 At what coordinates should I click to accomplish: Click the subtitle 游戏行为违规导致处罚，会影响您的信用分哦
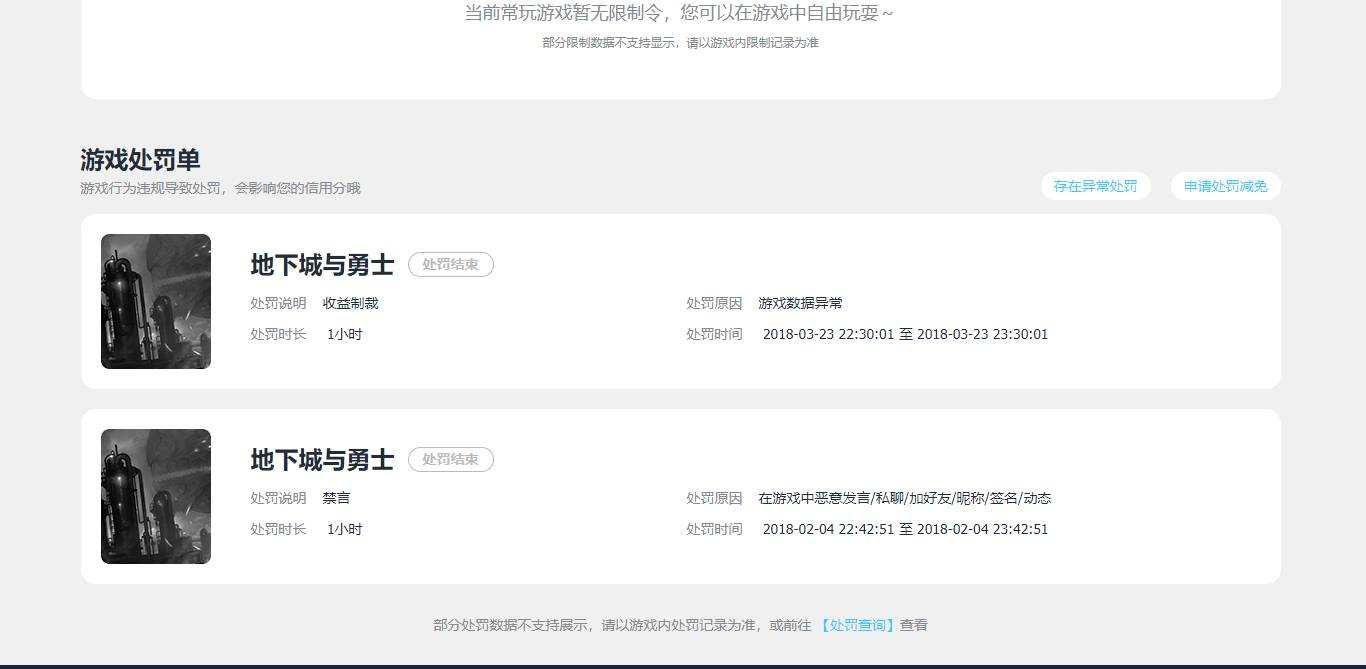[220, 188]
